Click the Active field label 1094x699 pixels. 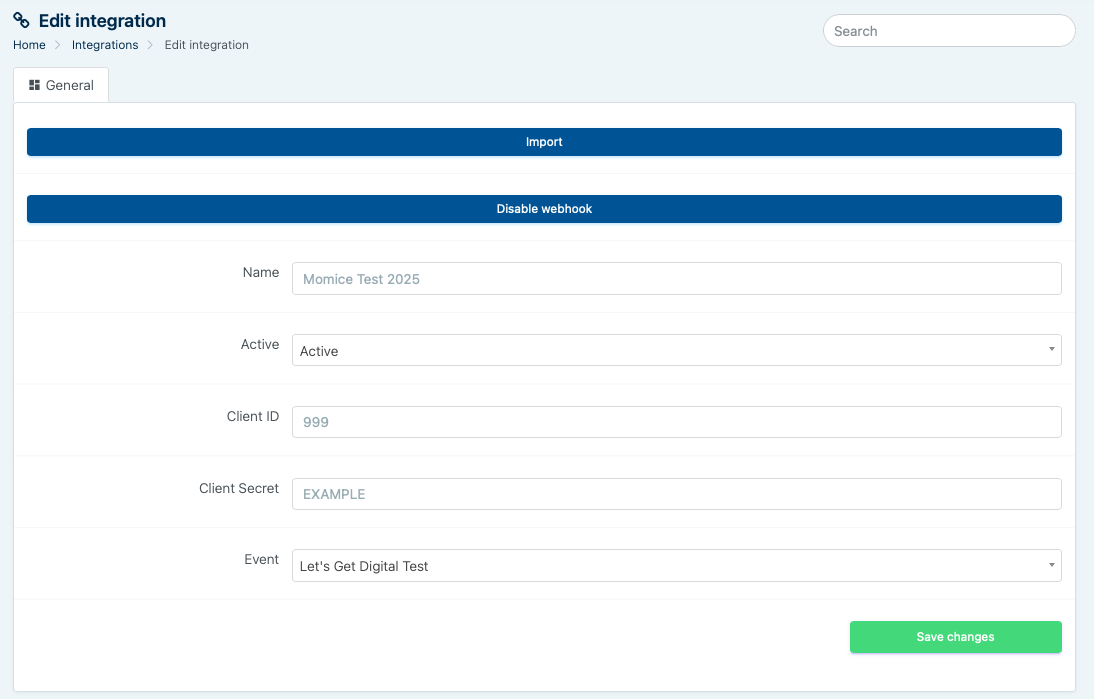click(x=260, y=344)
